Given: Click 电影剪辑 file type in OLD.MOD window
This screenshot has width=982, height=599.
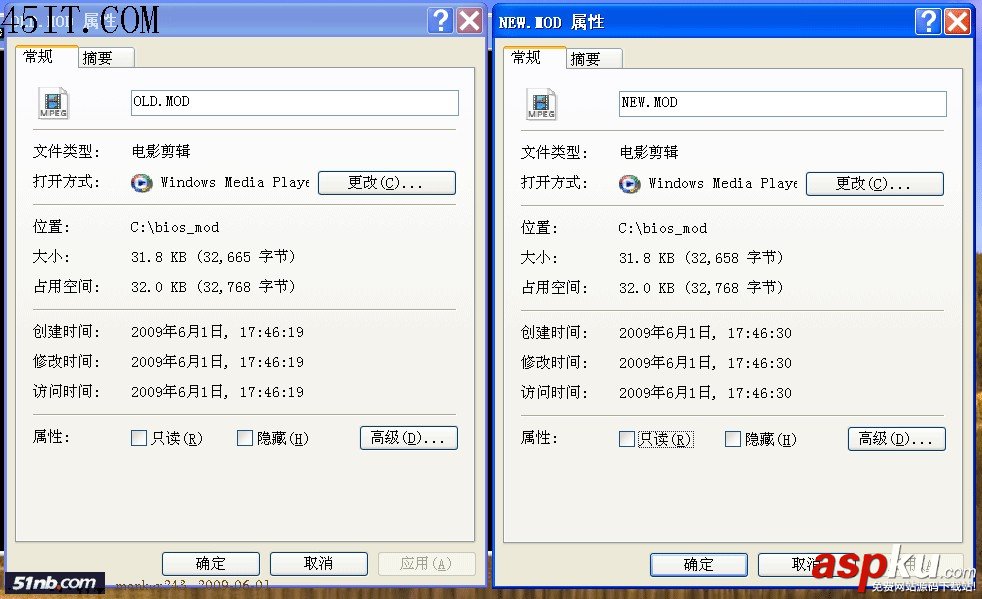Looking at the screenshot, I should coord(161,152).
